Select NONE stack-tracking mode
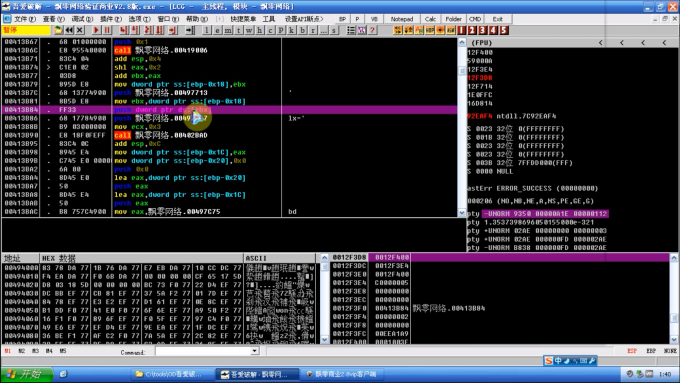 [x=670, y=351]
